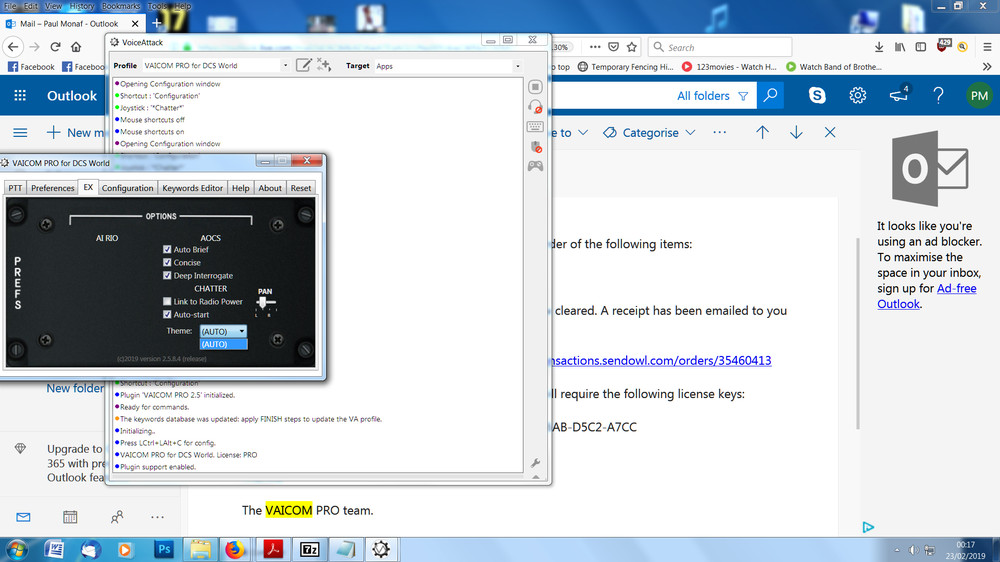The image size is (1000, 562).
Task: Uncheck Deep Interrogate option
Action: tap(167, 276)
